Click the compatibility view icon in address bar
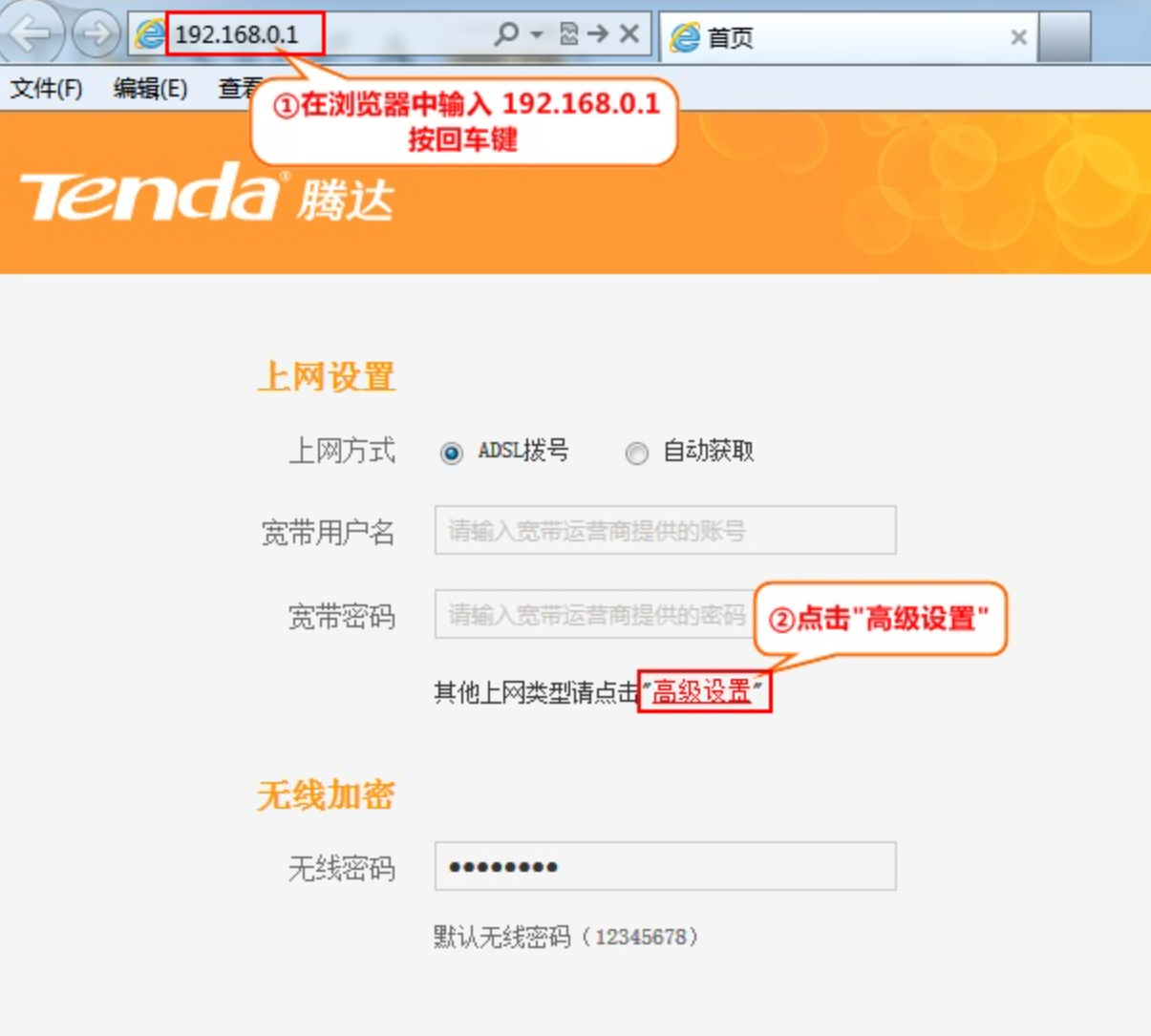1151x1036 pixels. pos(569,34)
